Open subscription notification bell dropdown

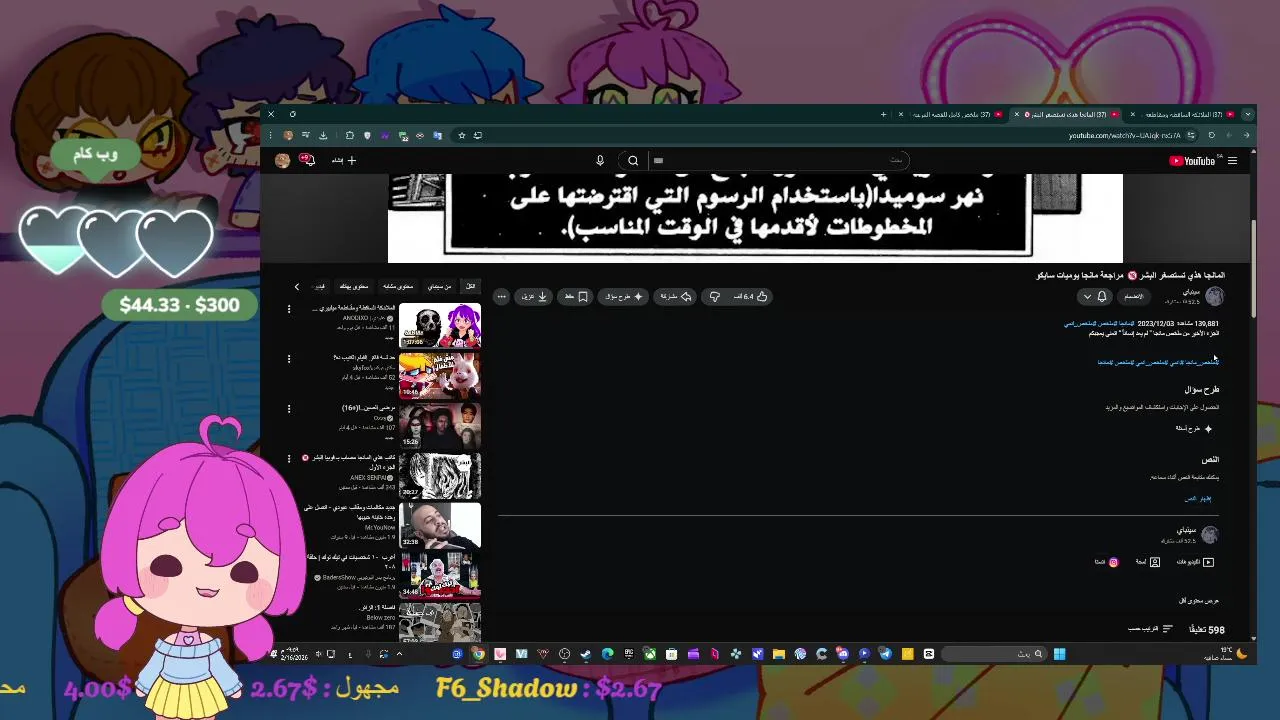[1095, 296]
